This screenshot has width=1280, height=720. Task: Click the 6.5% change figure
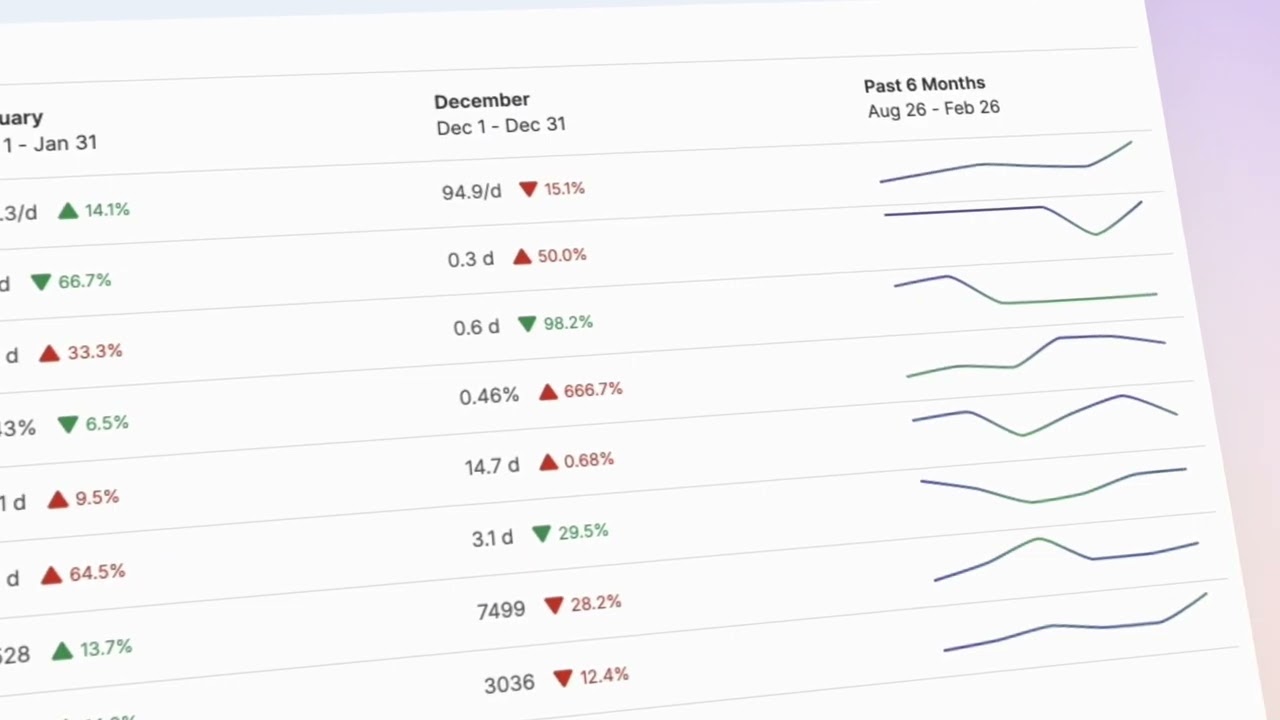tap(107, 423)
